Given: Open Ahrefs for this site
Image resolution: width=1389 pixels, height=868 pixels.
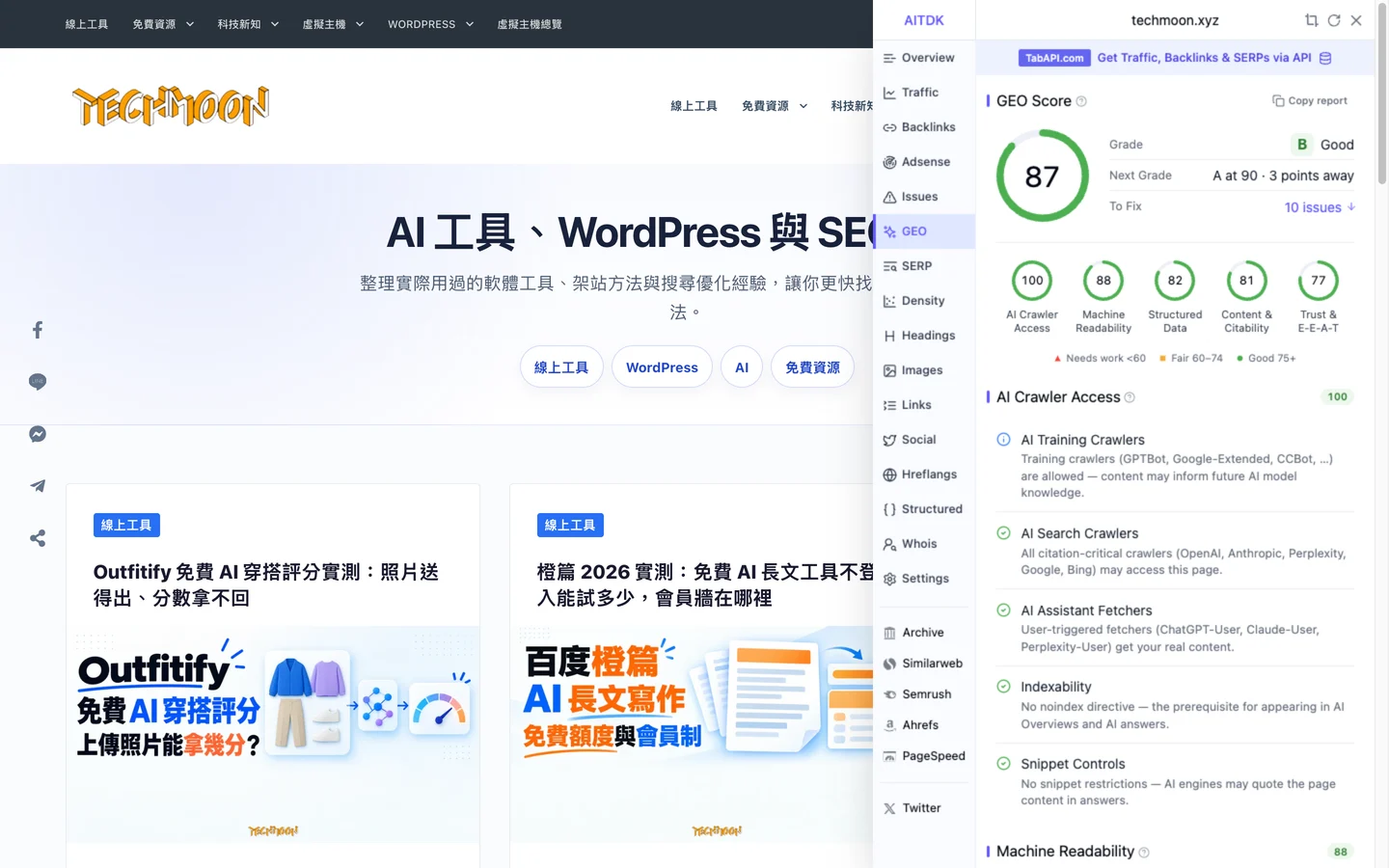Looking at the screenshot, I should (x=923, y=725).
